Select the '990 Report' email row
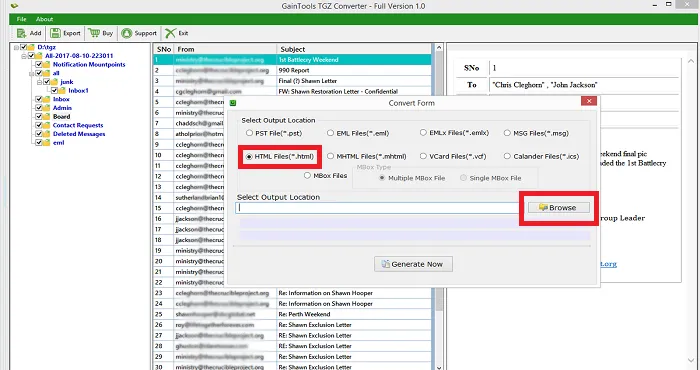 293,71
